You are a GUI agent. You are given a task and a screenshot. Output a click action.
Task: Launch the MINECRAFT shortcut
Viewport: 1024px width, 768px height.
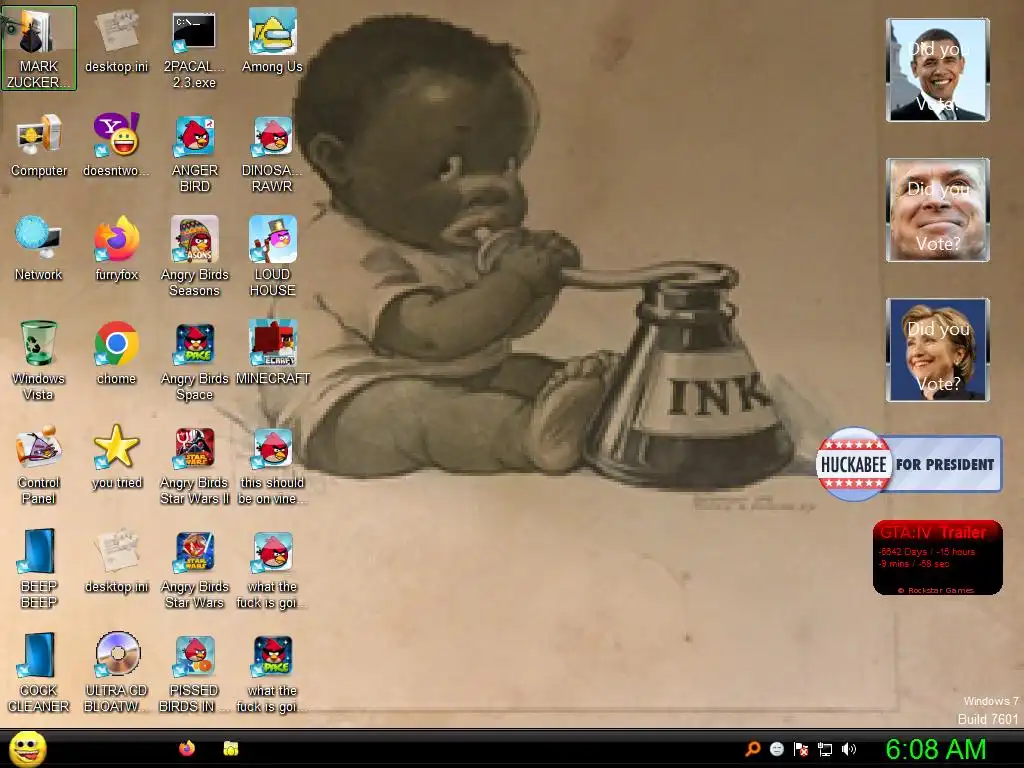tap(272, 353)
